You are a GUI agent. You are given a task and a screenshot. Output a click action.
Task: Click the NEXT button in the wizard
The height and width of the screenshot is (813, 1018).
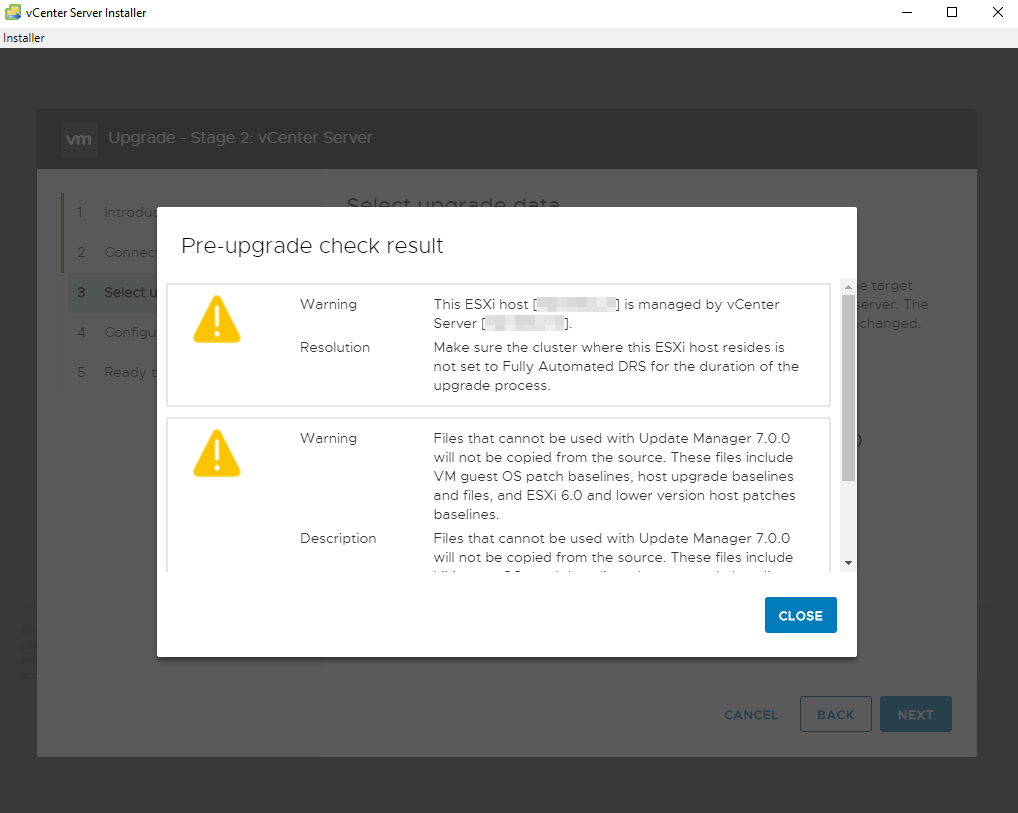915,714
